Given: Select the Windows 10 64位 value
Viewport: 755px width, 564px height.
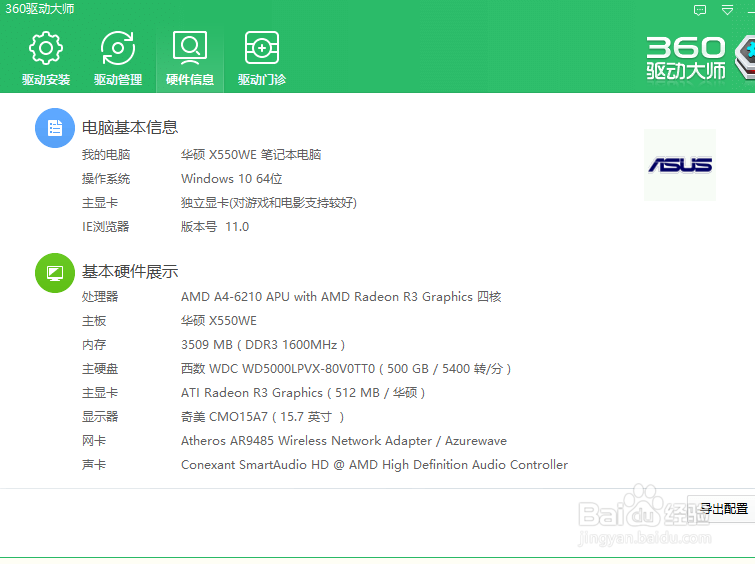Looking at the screenshot, I should pos(232,179).
